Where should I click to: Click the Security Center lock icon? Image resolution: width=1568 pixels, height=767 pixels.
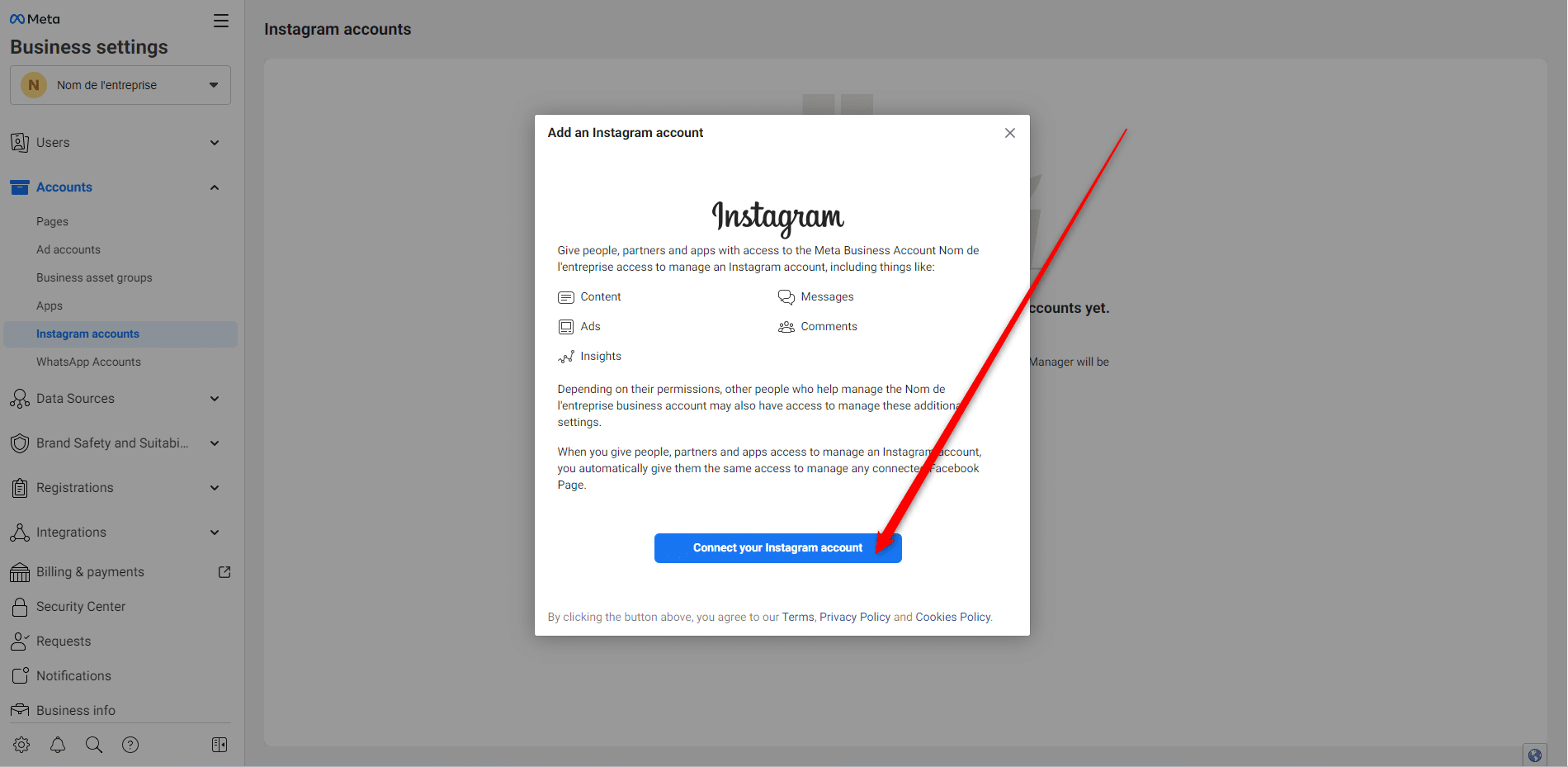[20, 607]
